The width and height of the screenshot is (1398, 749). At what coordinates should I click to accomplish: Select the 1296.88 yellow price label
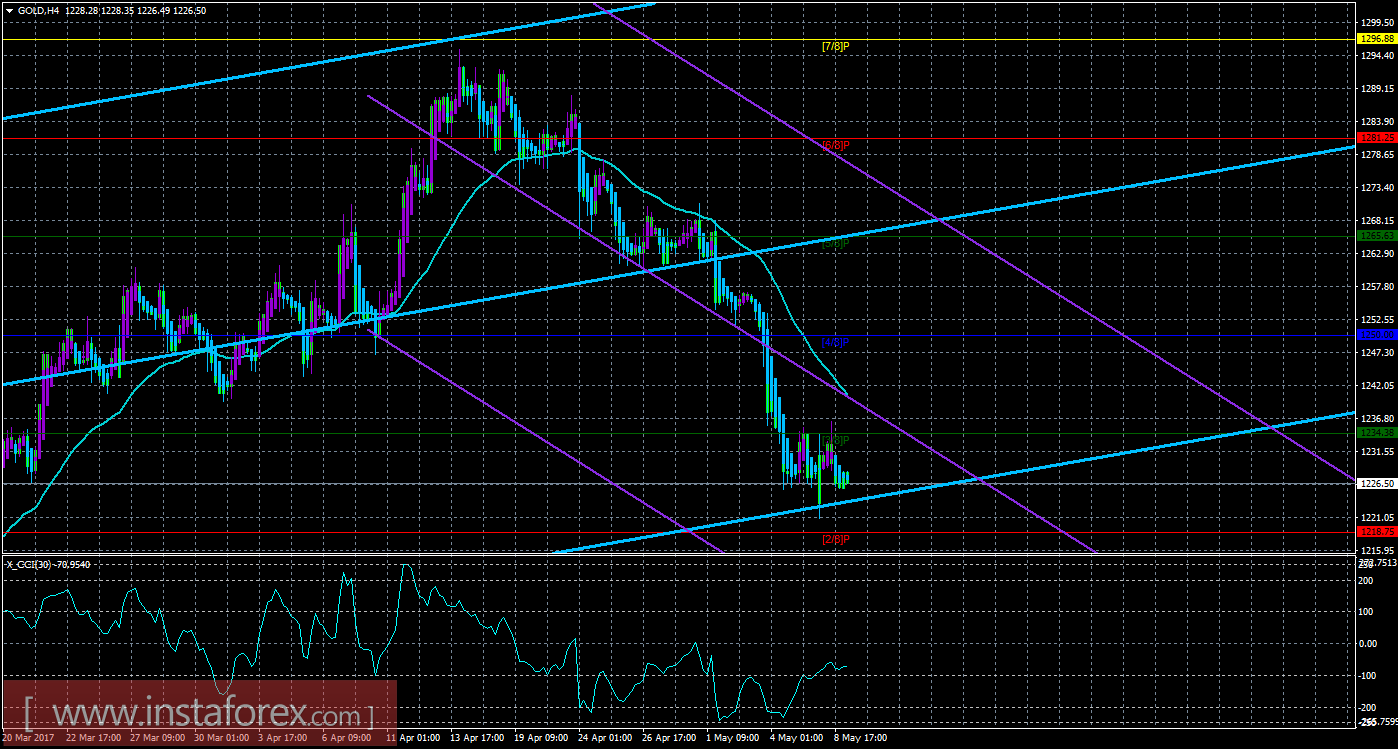[1376, 39]
